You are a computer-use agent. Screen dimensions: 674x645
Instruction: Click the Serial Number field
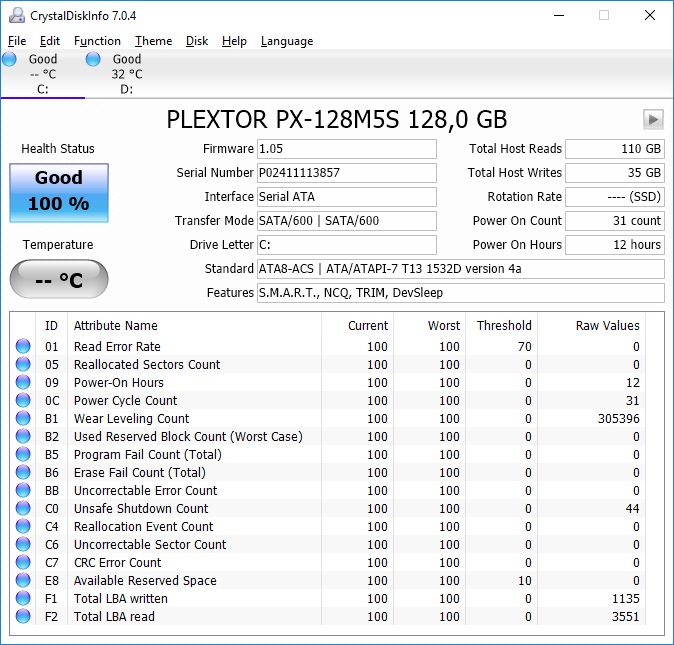coord(346,173)
